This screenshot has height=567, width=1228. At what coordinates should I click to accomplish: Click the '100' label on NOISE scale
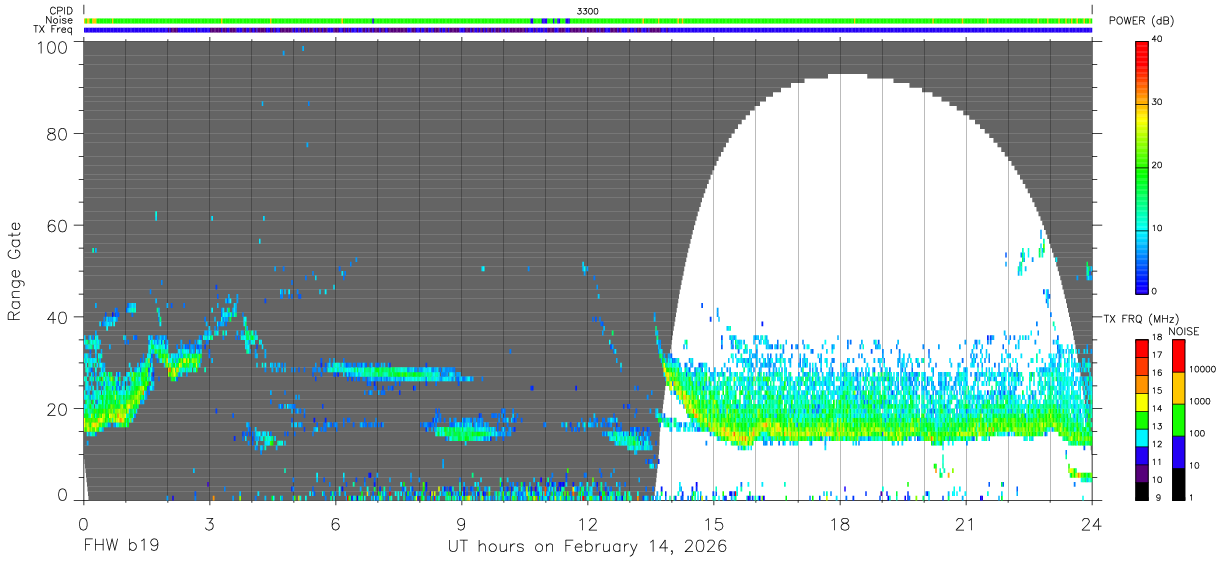(x=1195, y=433)
